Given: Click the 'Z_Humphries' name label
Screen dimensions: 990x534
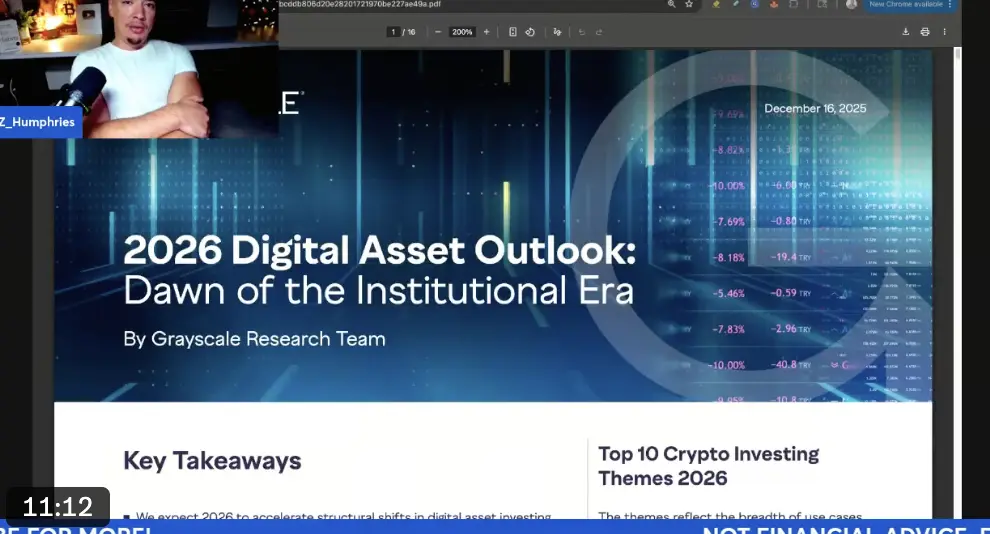Looking at the screenshot, I should coord(38,122).
